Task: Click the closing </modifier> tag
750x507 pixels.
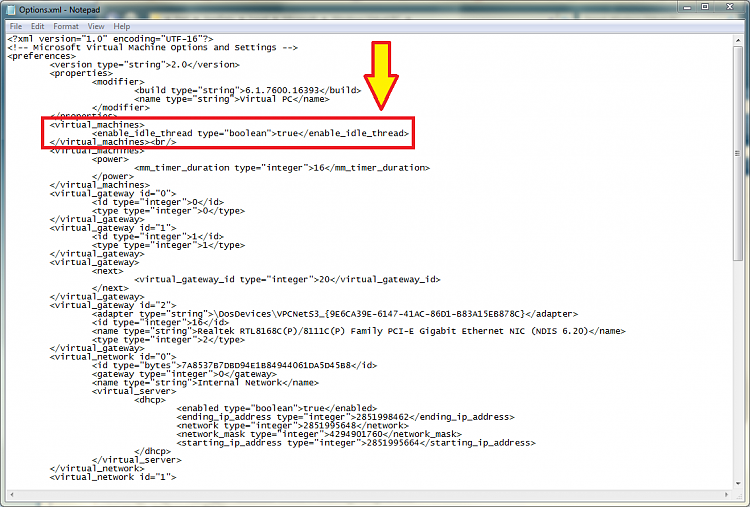Action: click(121, 108)
